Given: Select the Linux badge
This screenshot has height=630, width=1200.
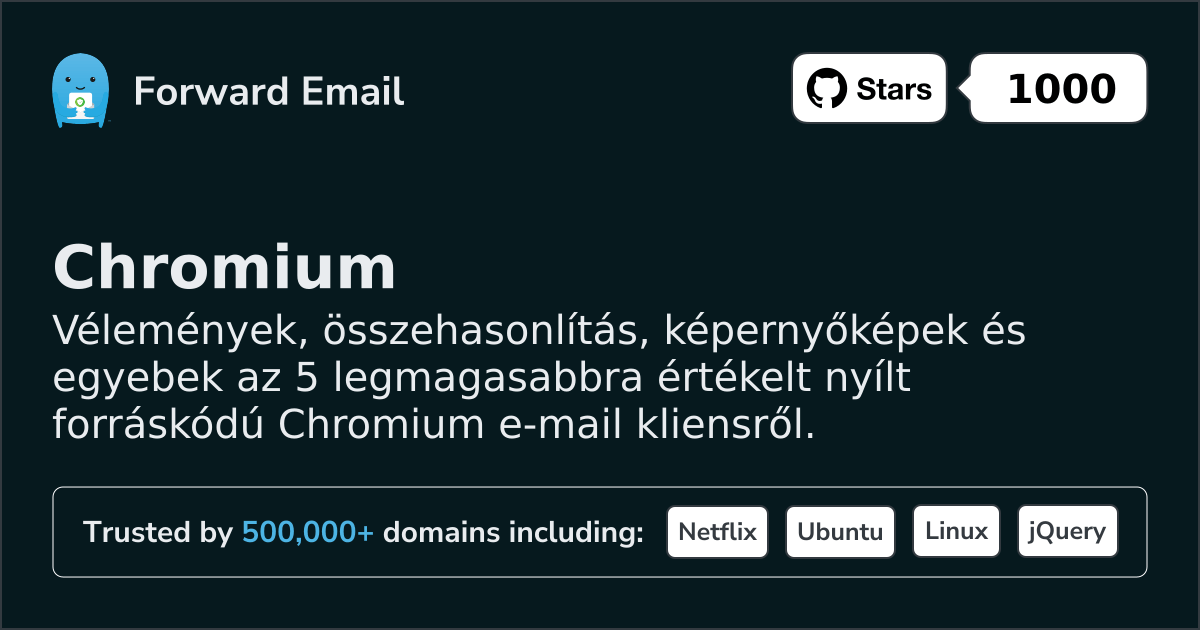Looking at the screenshot, I should pyautogui.click(x=956, y=532).
